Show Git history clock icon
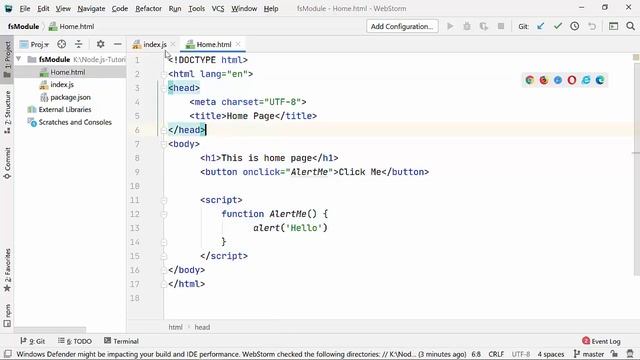The width and height of the screenshot is (640, 360). coord(575,26)
